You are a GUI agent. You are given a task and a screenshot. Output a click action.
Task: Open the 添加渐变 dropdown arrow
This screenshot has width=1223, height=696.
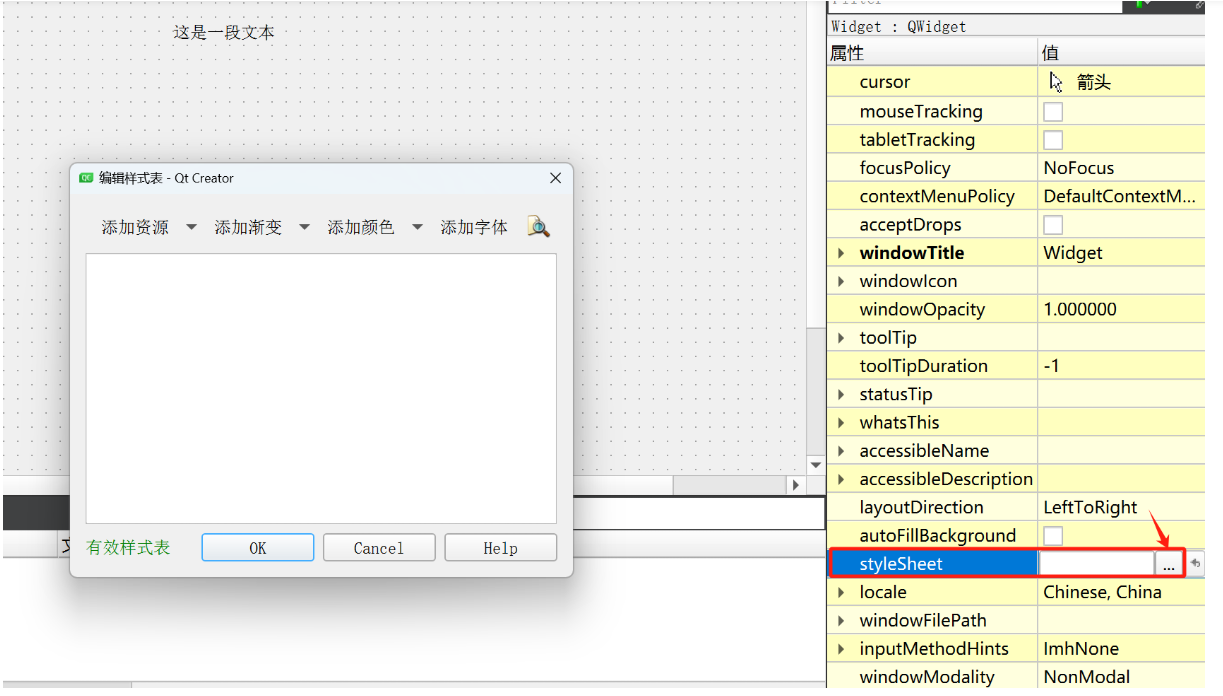click(x=304, y=228)
